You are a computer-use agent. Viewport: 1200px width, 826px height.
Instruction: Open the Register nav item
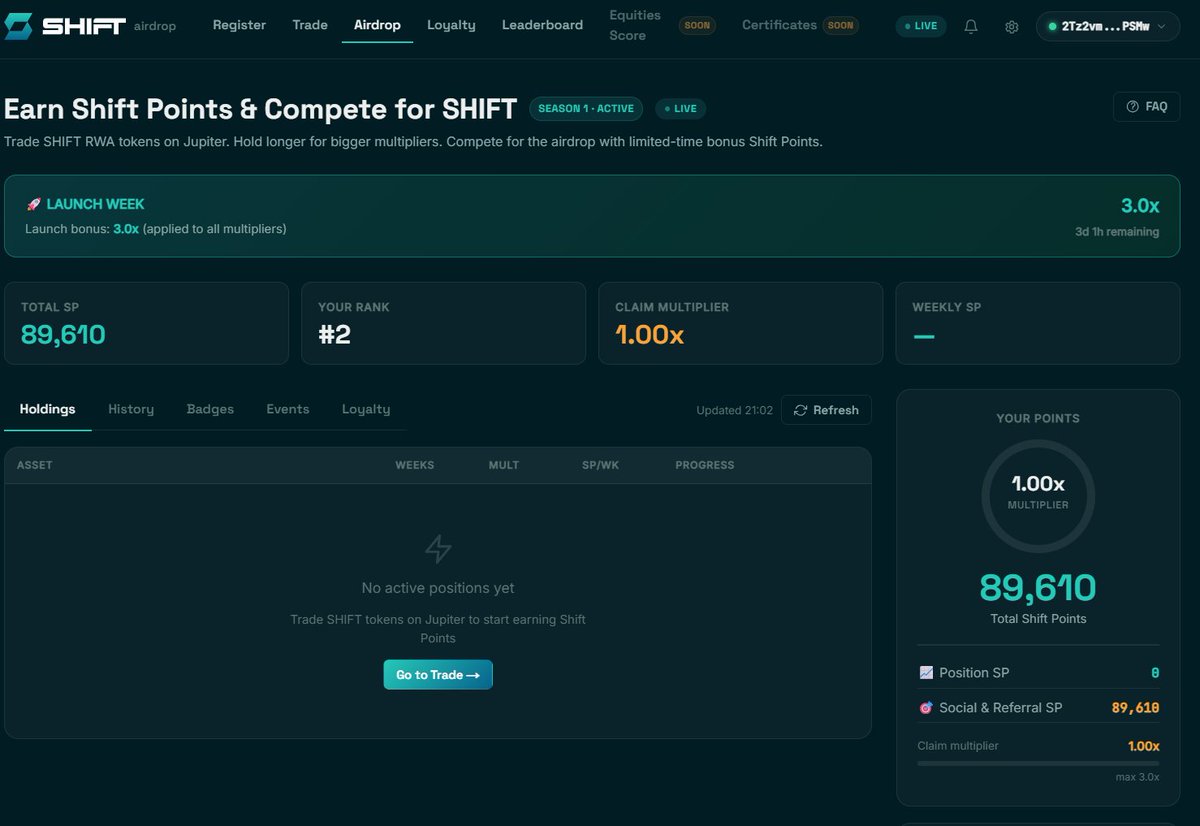pos(239,25)
